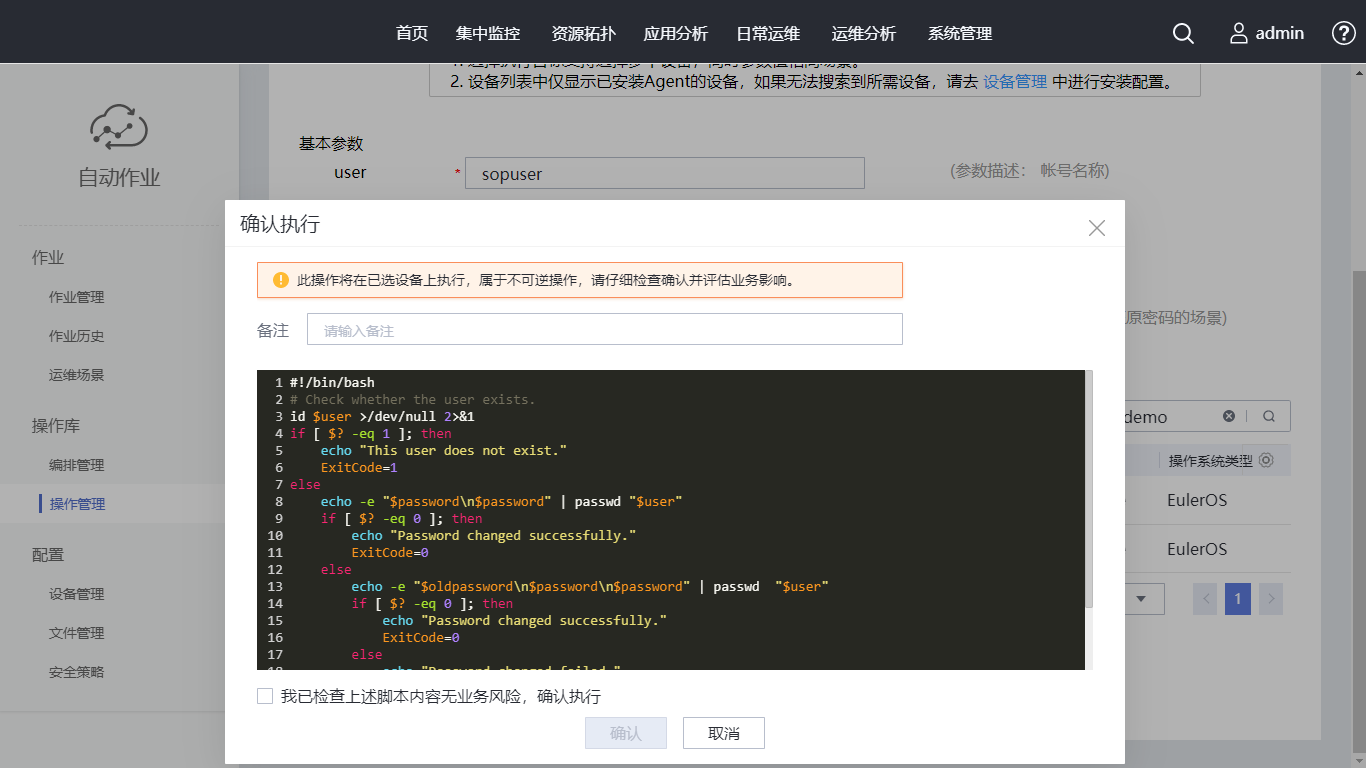Click the search icon in device filter box
1366x768 pixels.
click(1269, 416)
